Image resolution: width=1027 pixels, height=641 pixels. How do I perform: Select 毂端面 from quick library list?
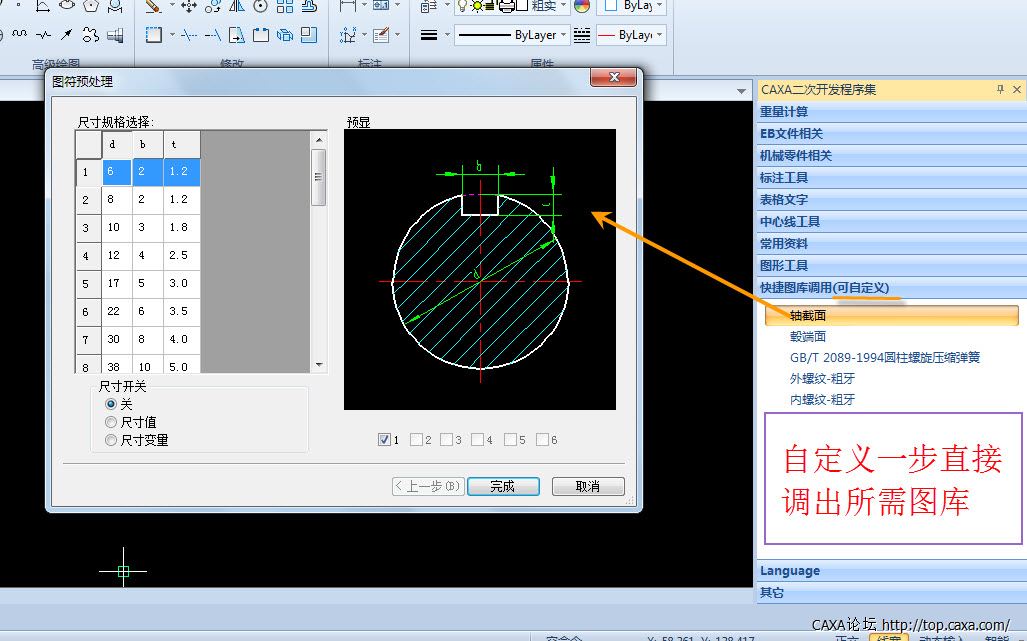(808, 337)
